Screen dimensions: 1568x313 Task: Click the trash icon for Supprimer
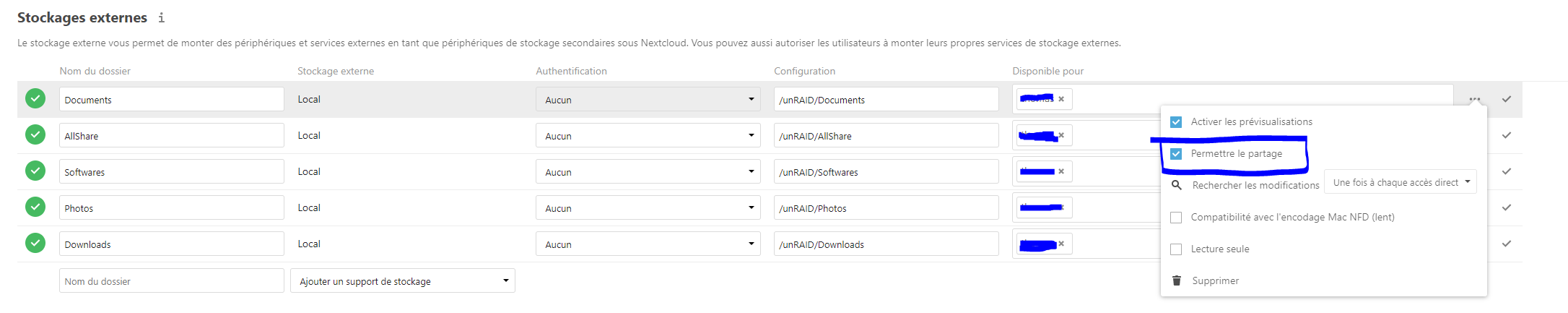click(1177, 280)
